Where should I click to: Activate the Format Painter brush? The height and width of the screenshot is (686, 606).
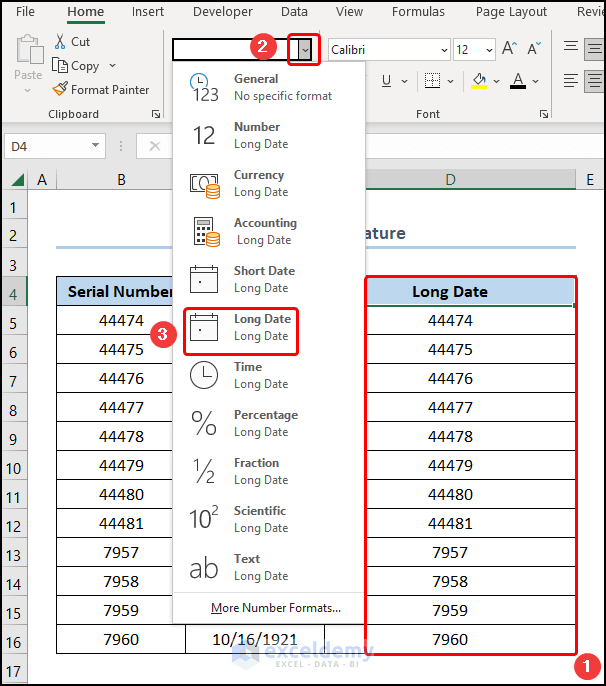pyautogui.click(x=60, y=89)
